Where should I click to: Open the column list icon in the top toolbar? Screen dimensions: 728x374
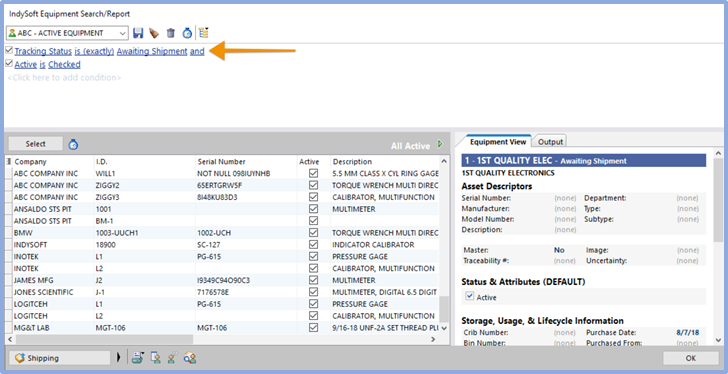(203, 32)
